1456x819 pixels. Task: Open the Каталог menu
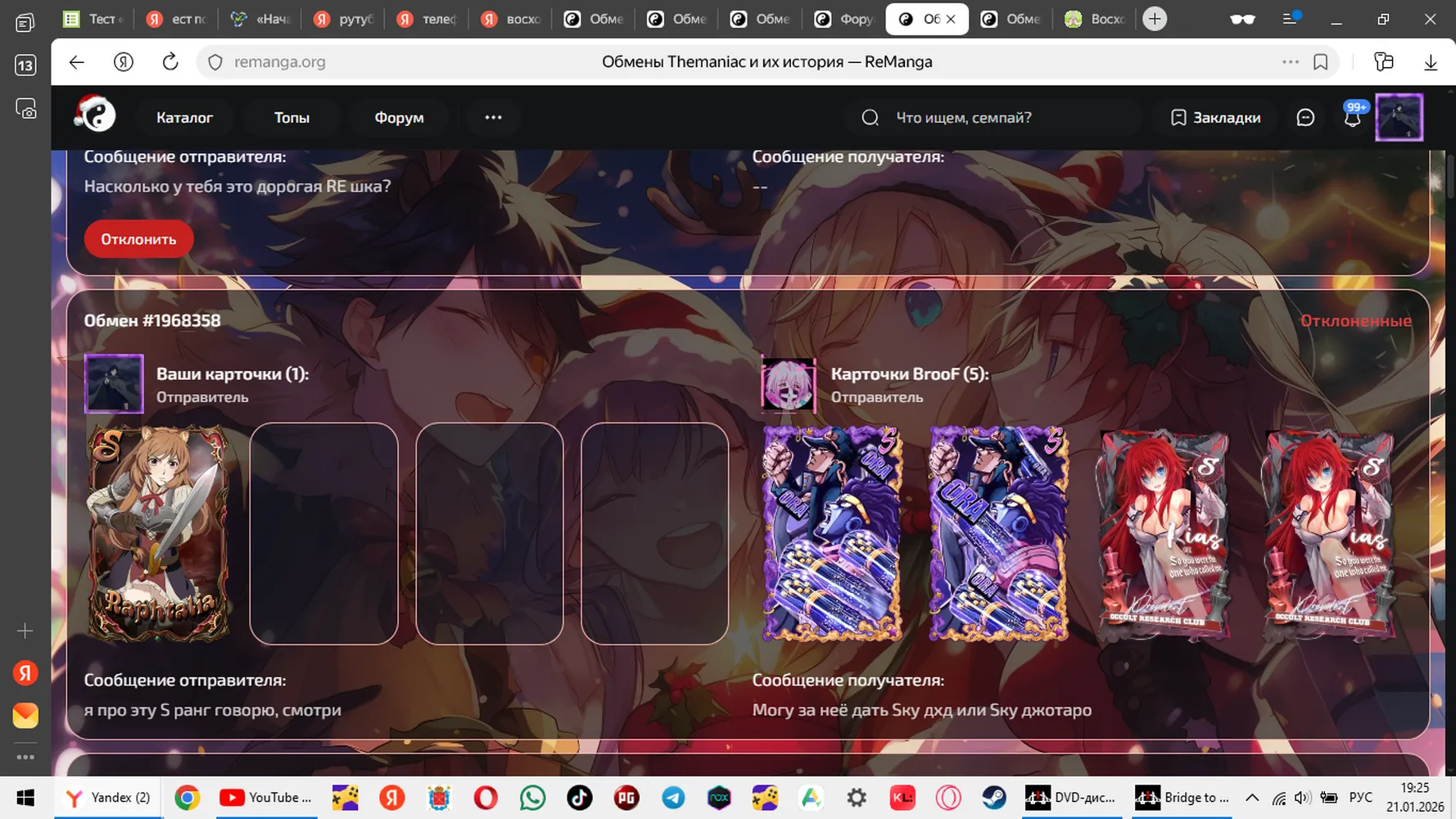coord(184,118)
